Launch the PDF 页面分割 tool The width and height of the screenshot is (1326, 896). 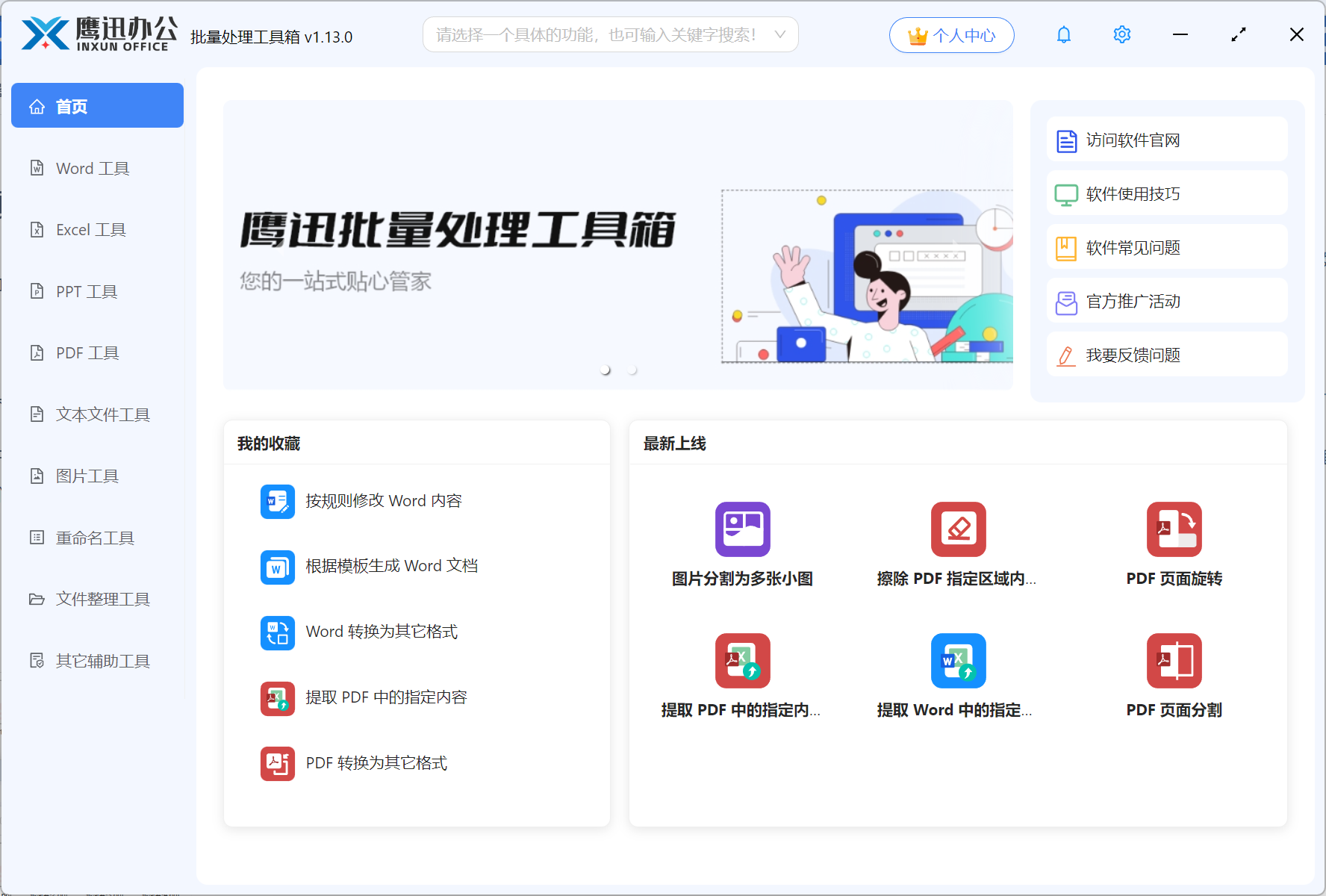[1174, 676]
